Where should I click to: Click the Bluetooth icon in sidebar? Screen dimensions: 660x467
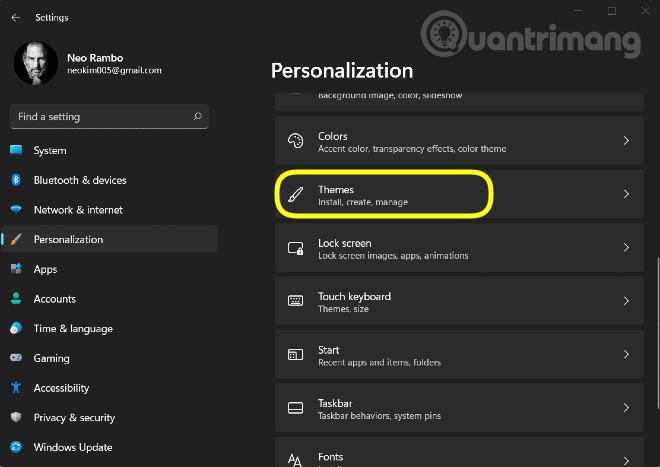16,180
